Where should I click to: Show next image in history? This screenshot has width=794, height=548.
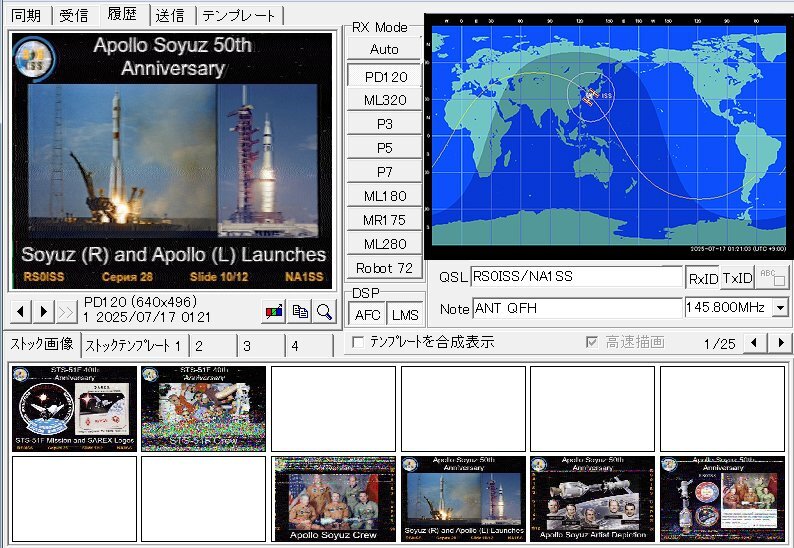[44, 311]
